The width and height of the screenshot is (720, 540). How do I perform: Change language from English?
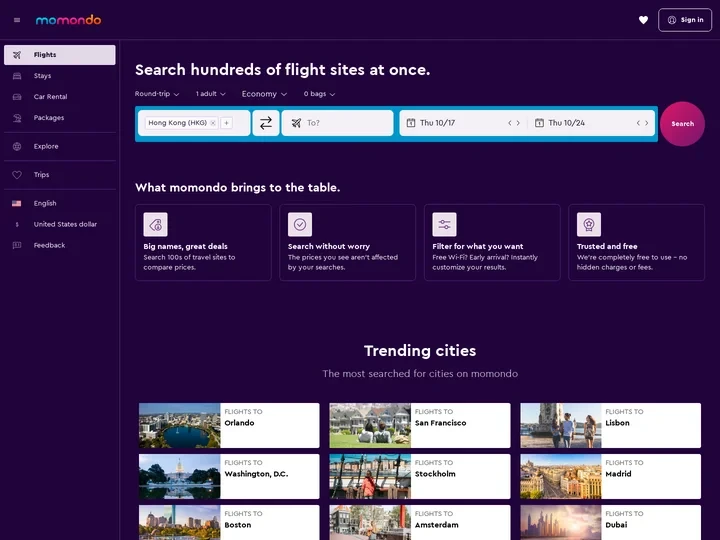click(60, 203)
